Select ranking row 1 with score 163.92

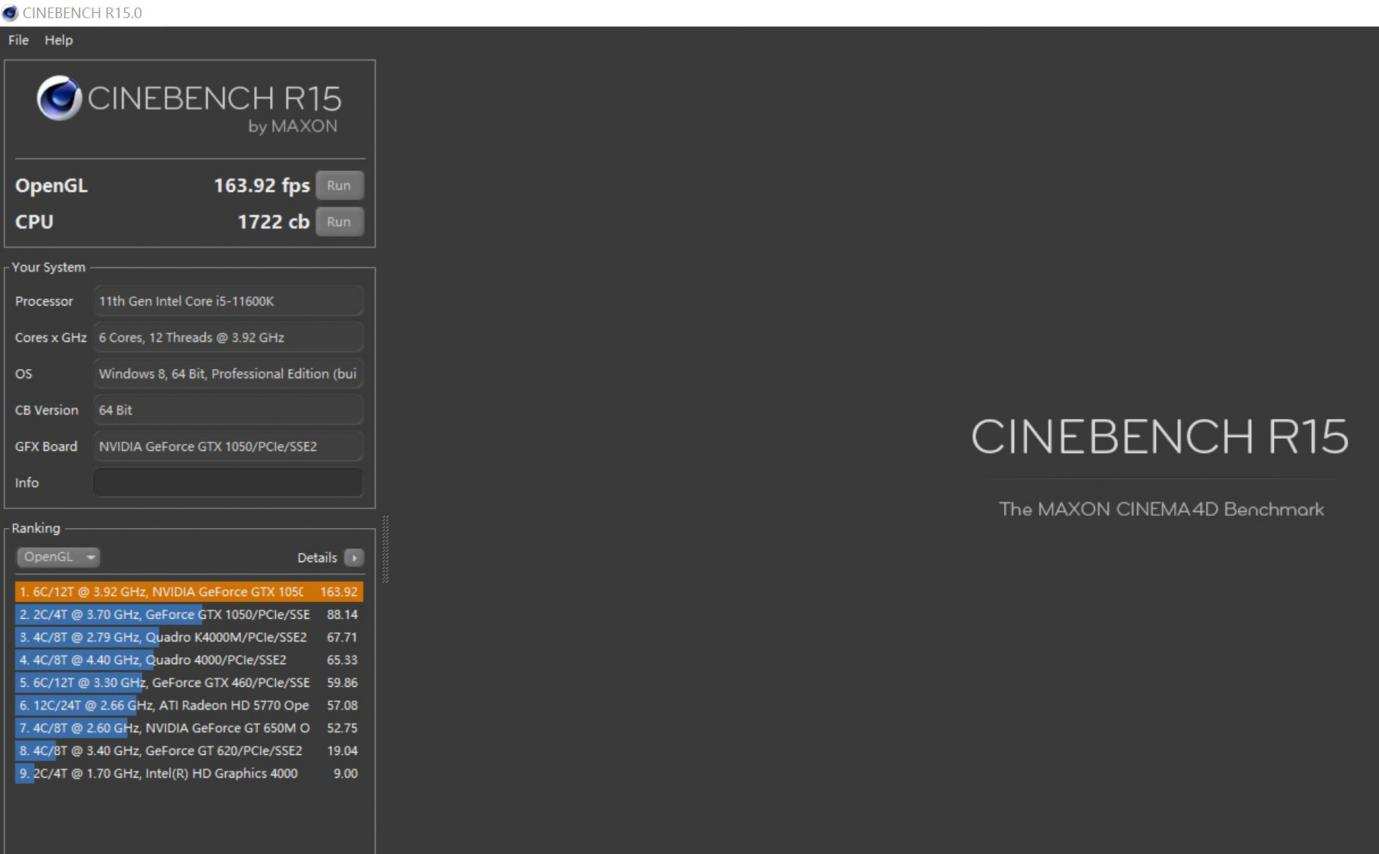click(189, 592)
